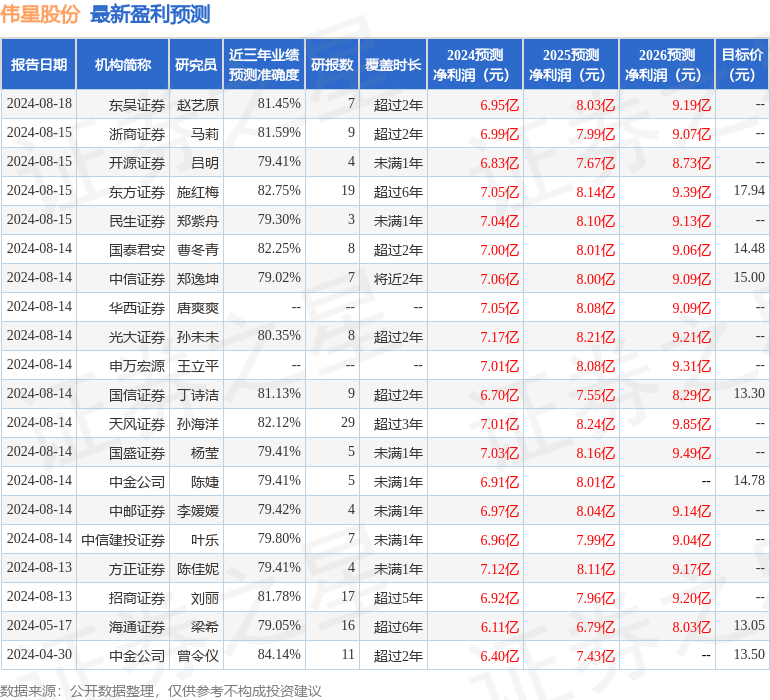
Task: Click researcher name 陈婕
Action: pyautogui.click(x=205, y=482)
